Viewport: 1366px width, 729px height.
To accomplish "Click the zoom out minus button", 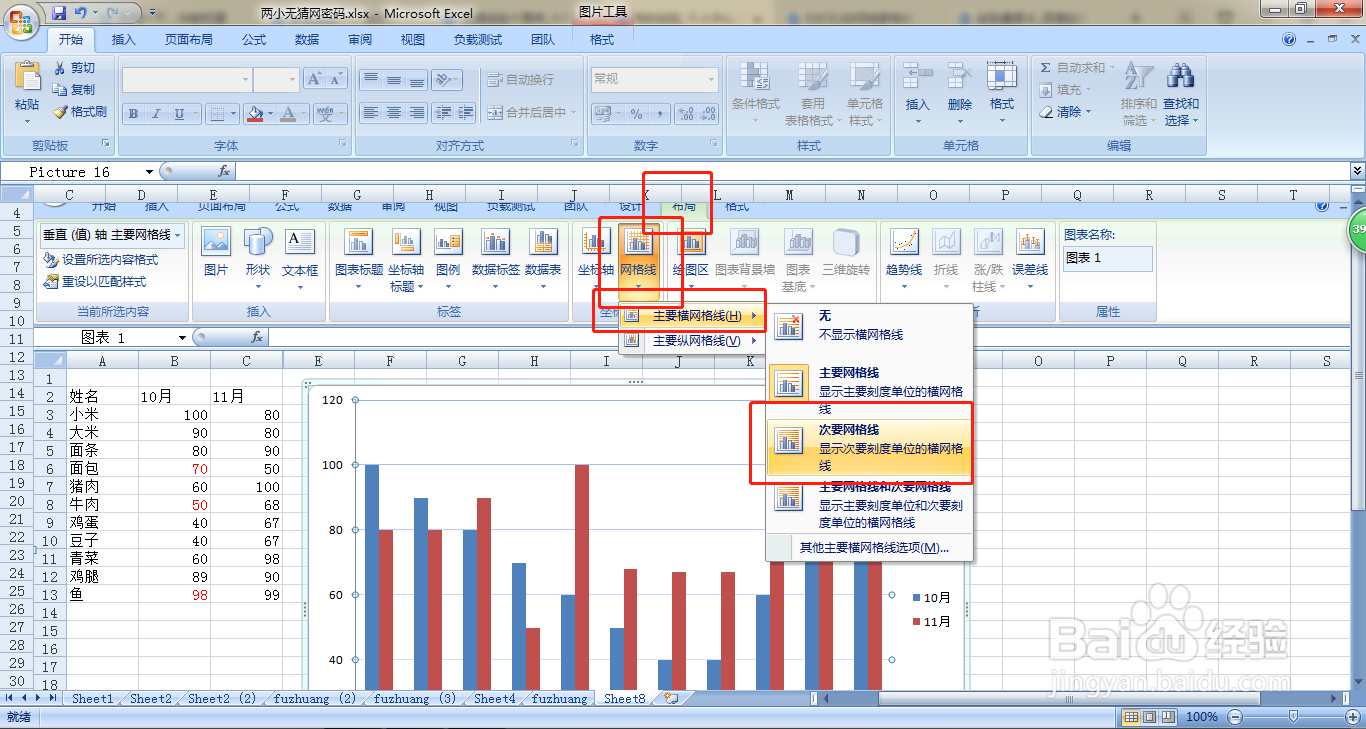I will (x=1236, y=716).
